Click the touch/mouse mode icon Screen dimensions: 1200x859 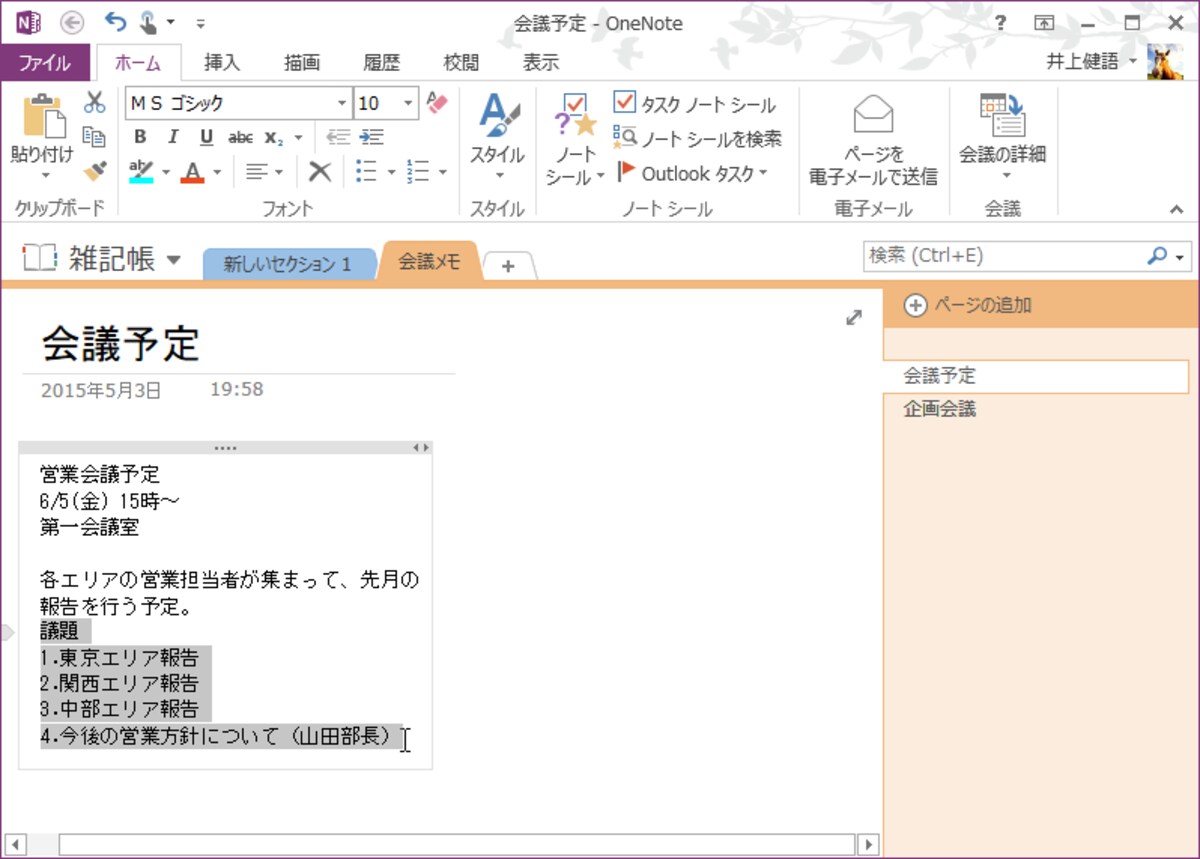click(148, 22)
